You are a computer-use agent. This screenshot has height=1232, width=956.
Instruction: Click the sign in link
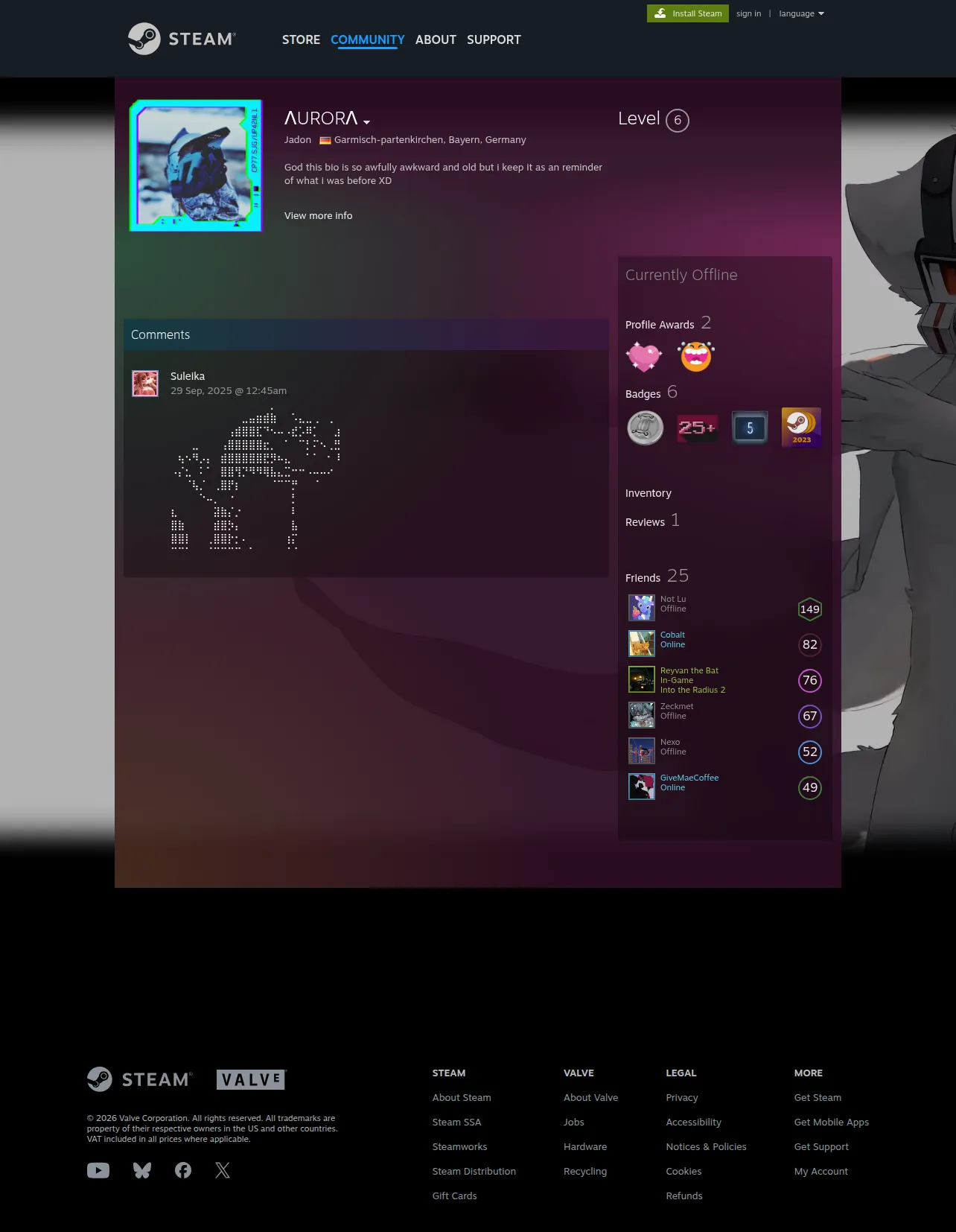[x=748, y=13]
